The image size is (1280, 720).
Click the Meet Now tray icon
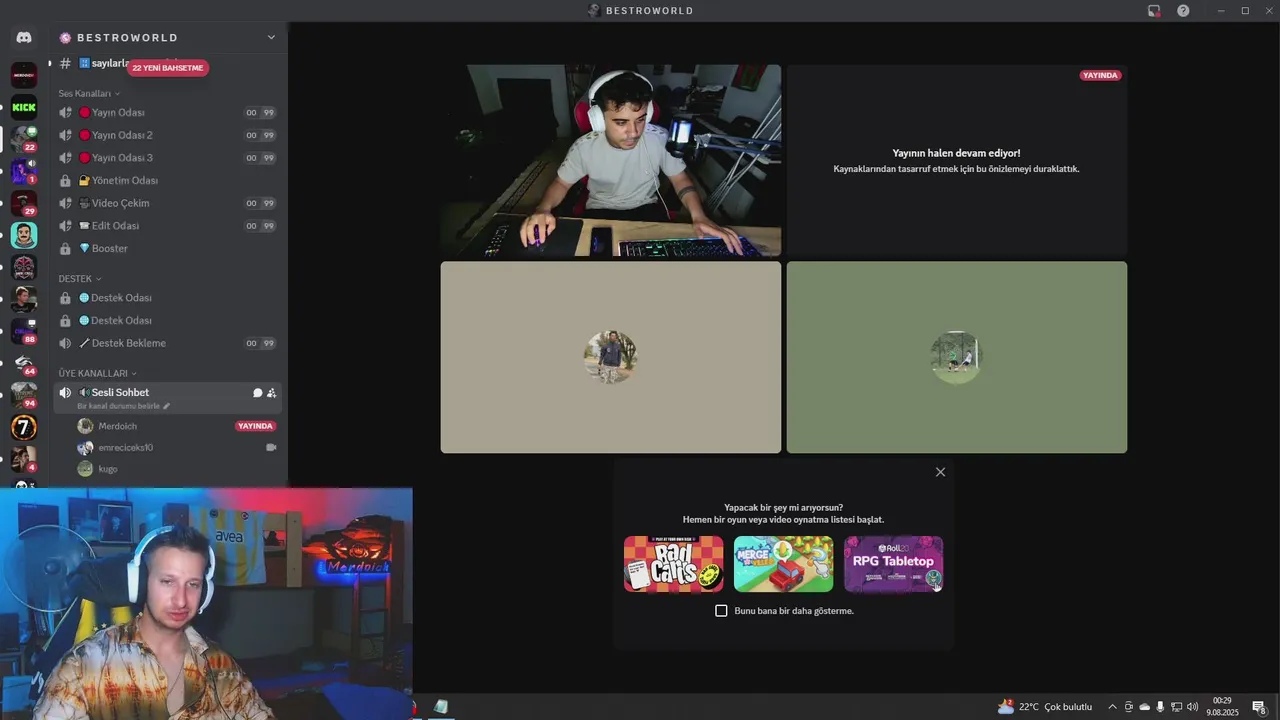[1129, 707]
